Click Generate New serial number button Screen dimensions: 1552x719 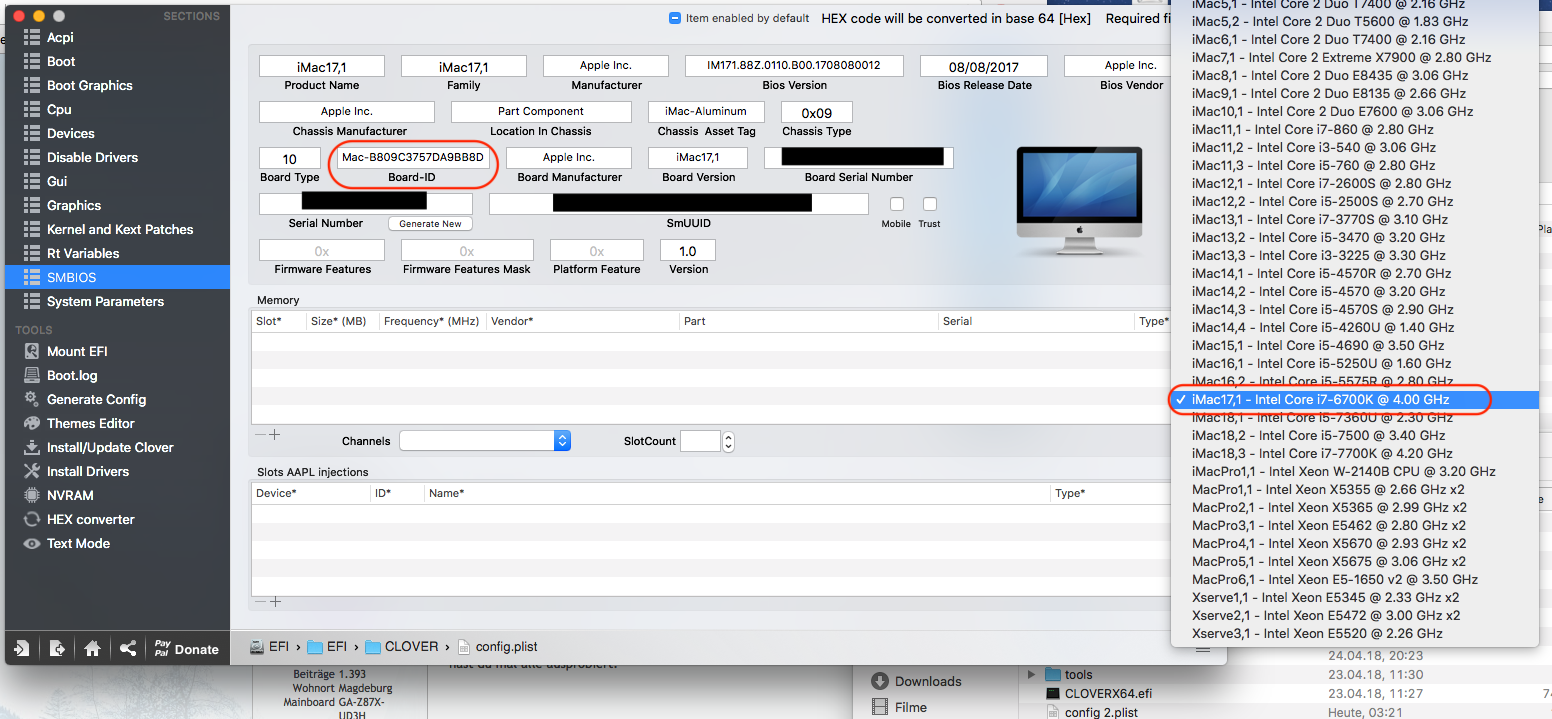pos(430,224)
